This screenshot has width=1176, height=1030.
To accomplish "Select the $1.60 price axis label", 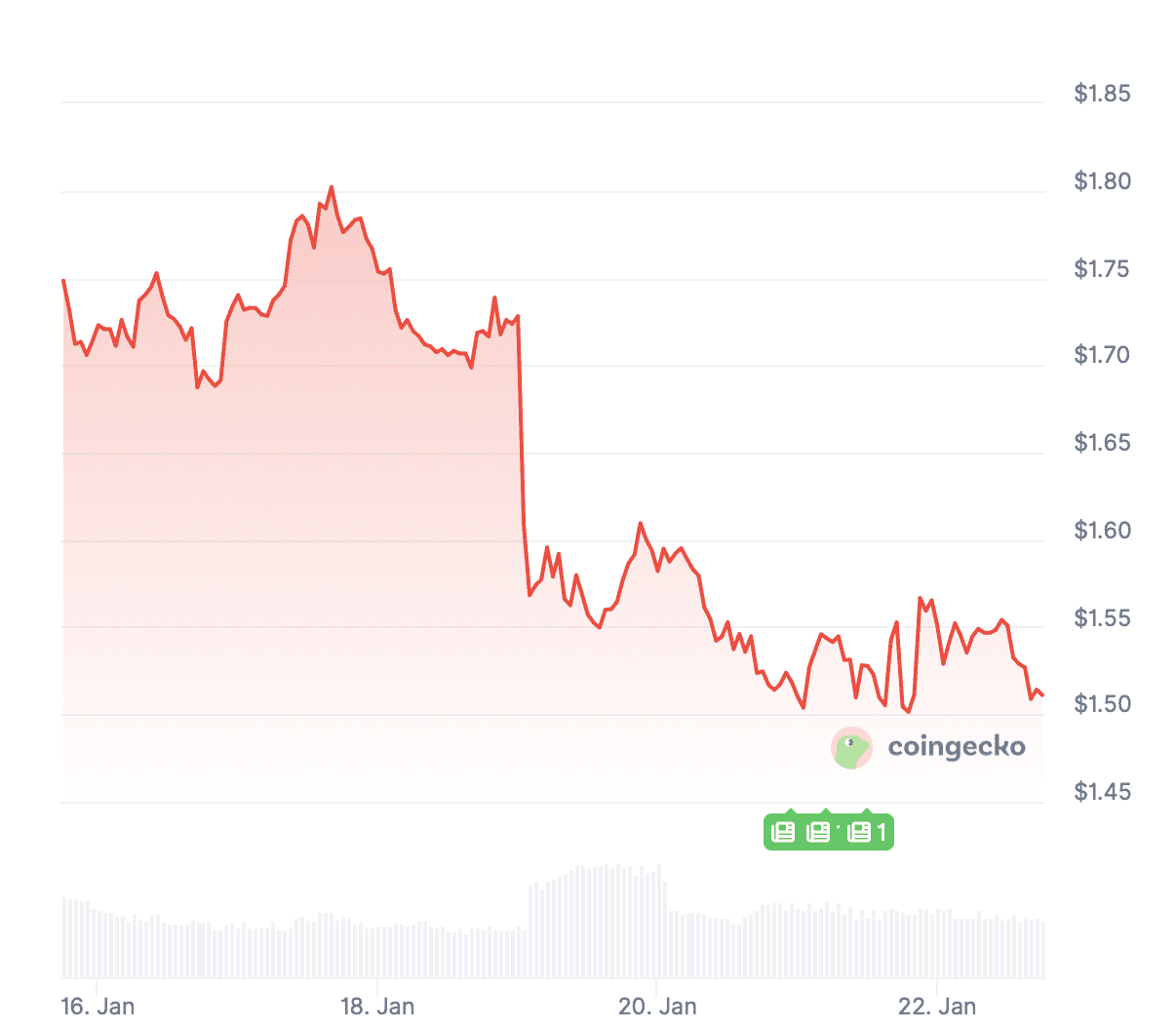I will (x=1102, y=531).
